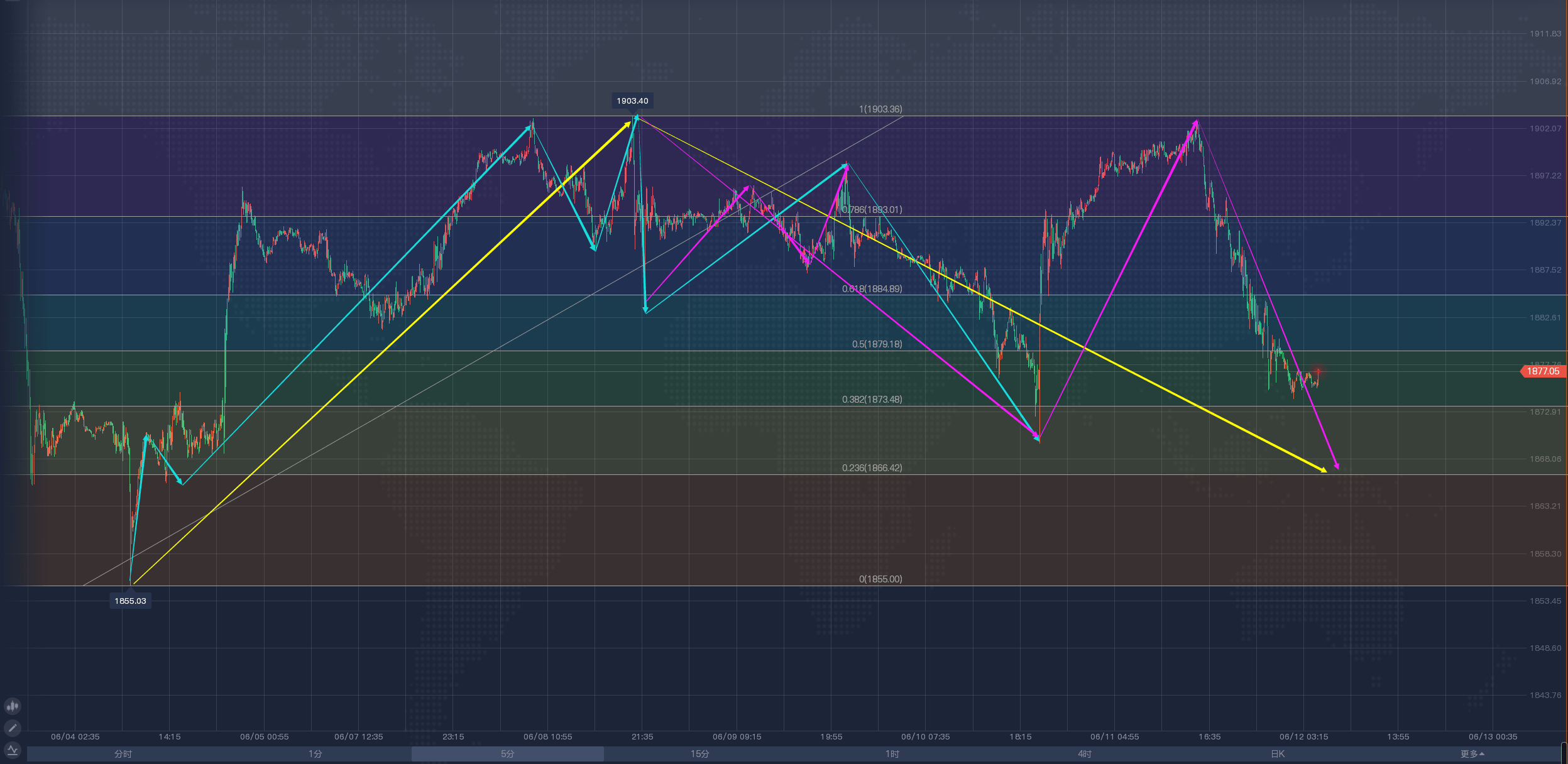Click the price axis value 1843.76
This screenshot has height=764, width=1568.
tap(1545, 696)
